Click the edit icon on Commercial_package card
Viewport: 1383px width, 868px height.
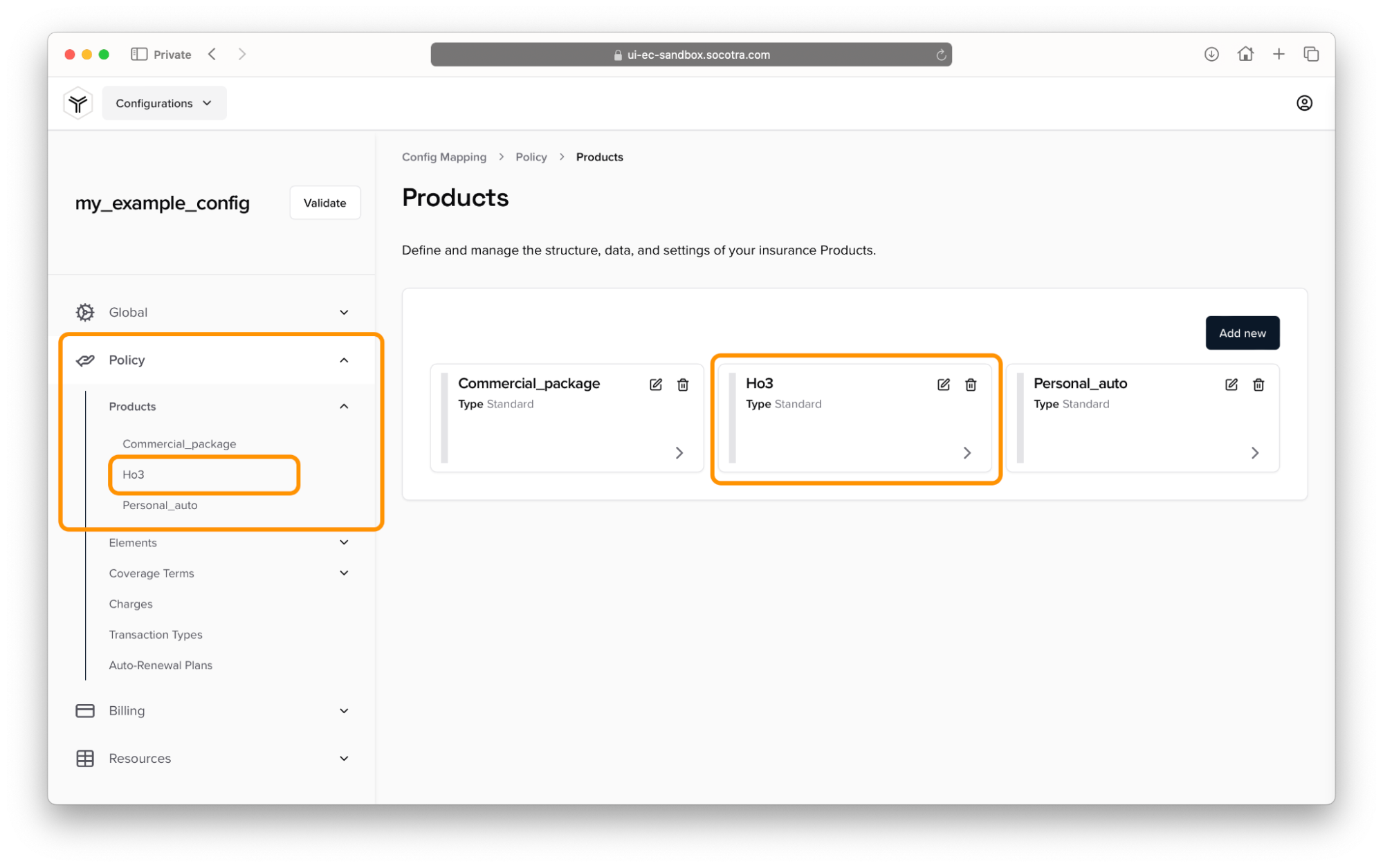[655, 385]
